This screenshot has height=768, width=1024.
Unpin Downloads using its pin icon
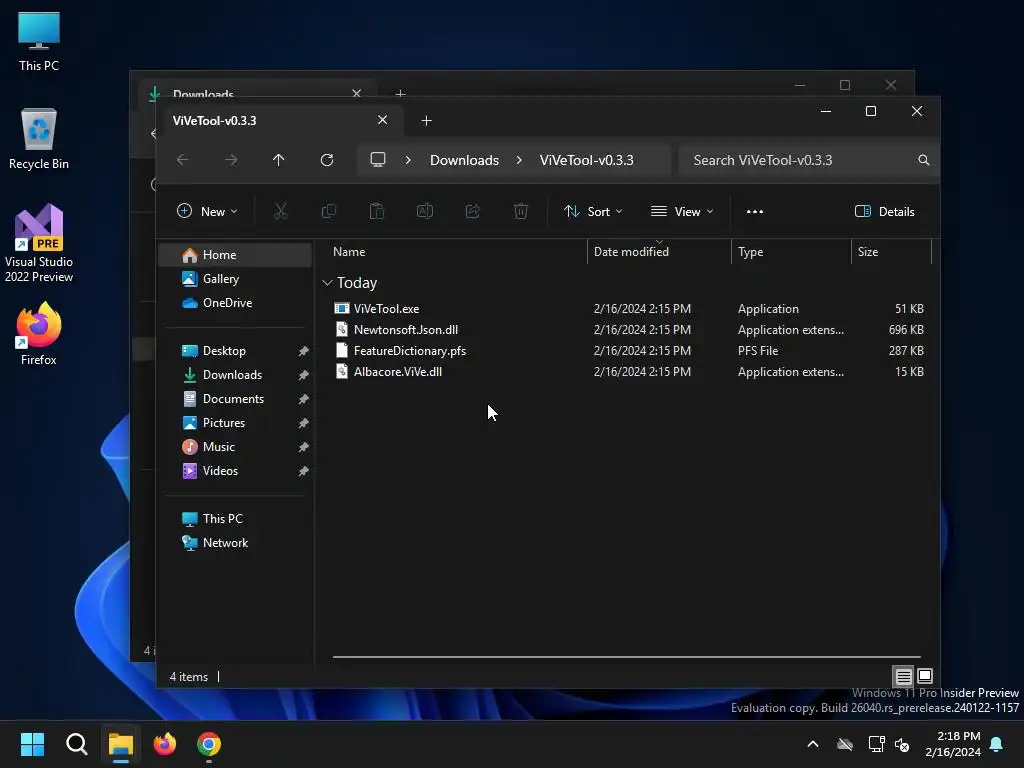click(x=304, y=376)
